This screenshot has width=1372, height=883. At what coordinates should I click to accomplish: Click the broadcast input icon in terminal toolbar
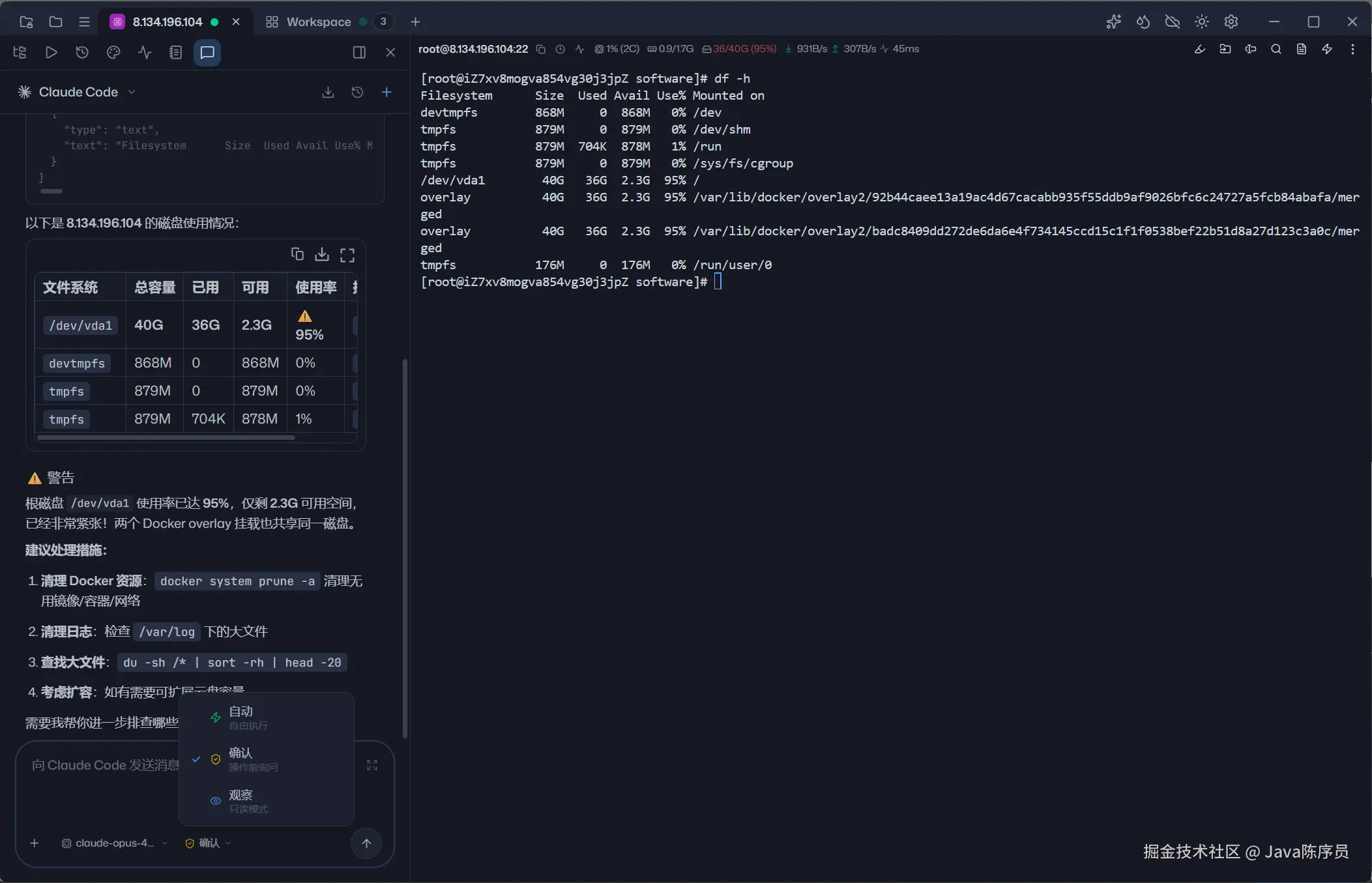pyautogui.click(x=1250, y=49)
